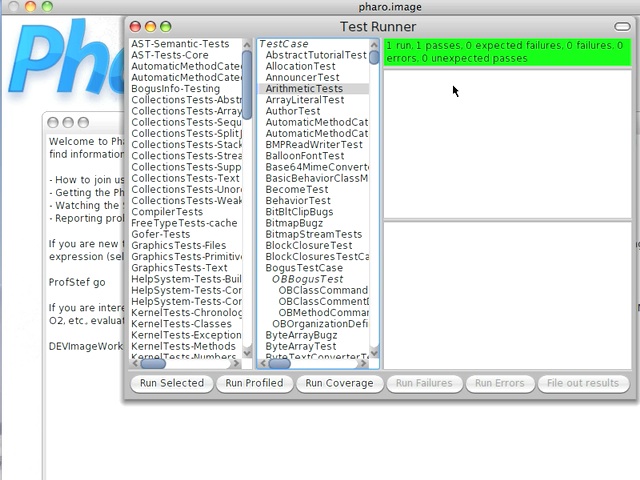Click left arrow of package list horizontal scrollbar
The width and height of the screenshot is (640, 480).
coord(135,363)
